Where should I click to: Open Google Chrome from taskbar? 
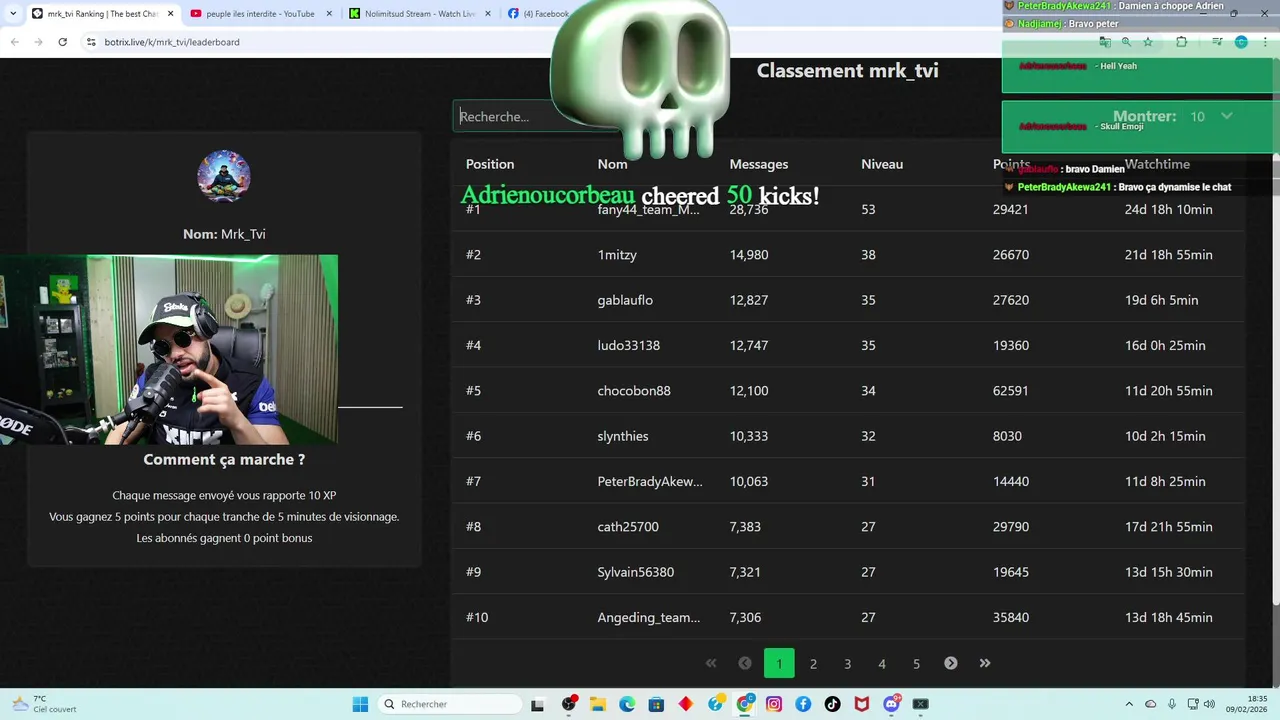744,704
